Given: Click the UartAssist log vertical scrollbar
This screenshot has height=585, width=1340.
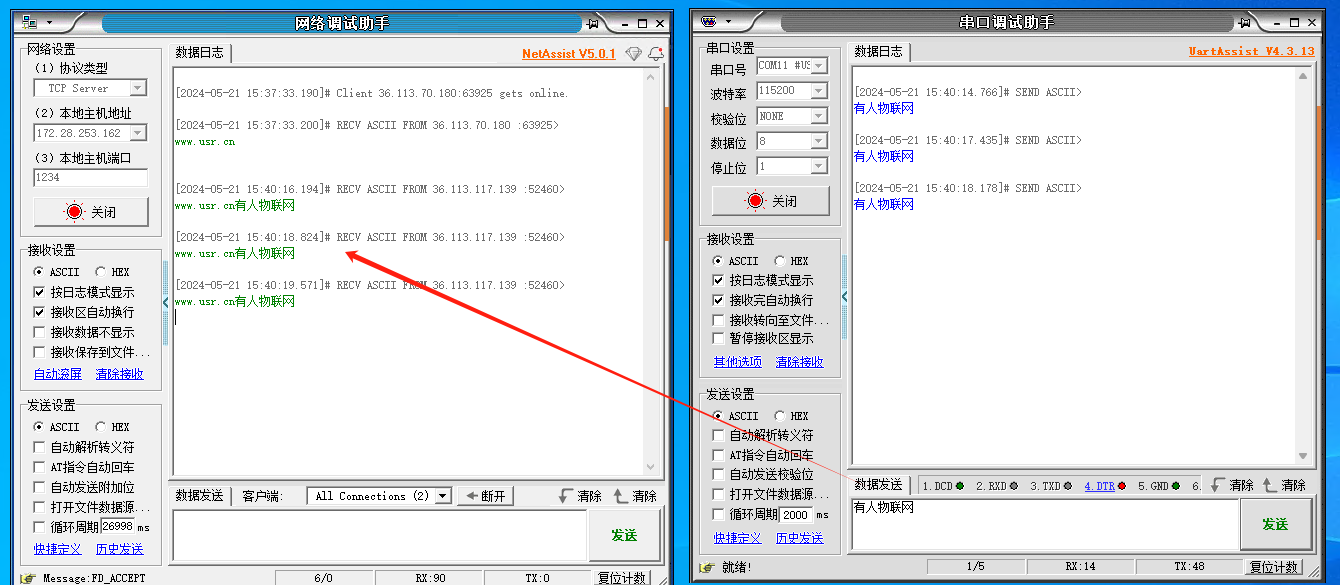Looking at the screenshot, I should pyautogui.click(x=1303, y=265).
